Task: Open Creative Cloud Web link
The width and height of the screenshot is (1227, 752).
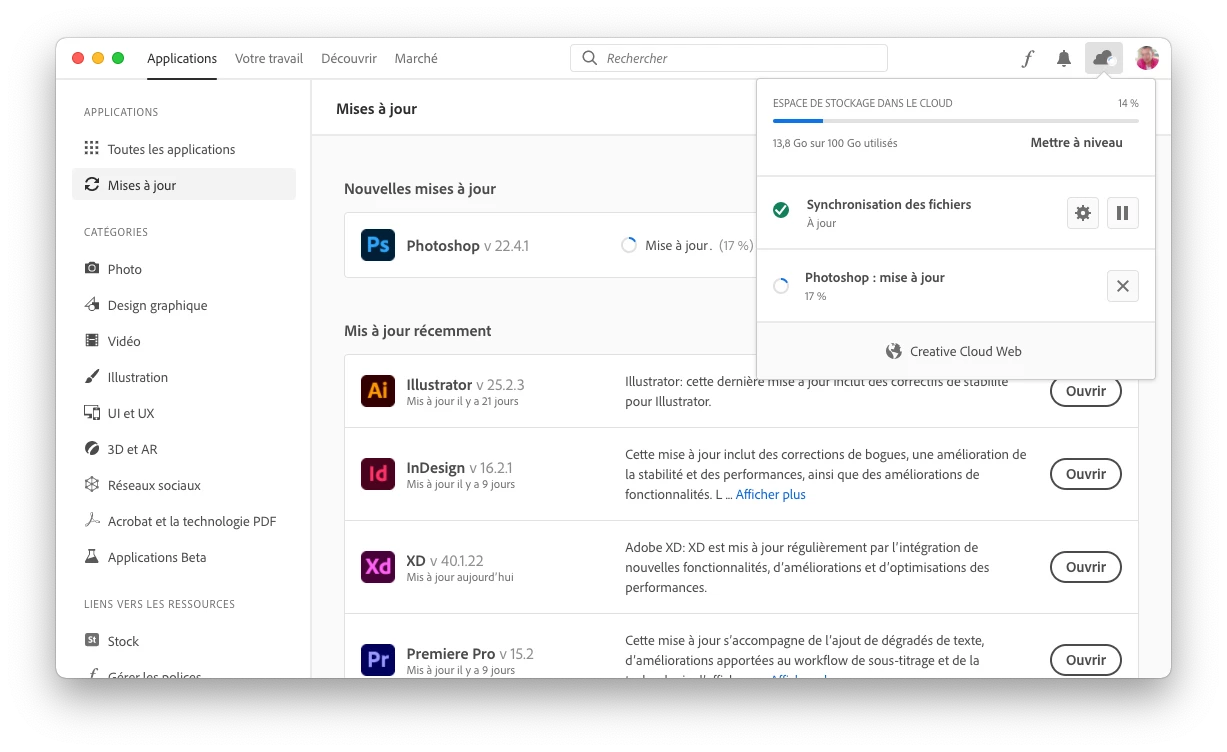Action: (x=955, y=351)
